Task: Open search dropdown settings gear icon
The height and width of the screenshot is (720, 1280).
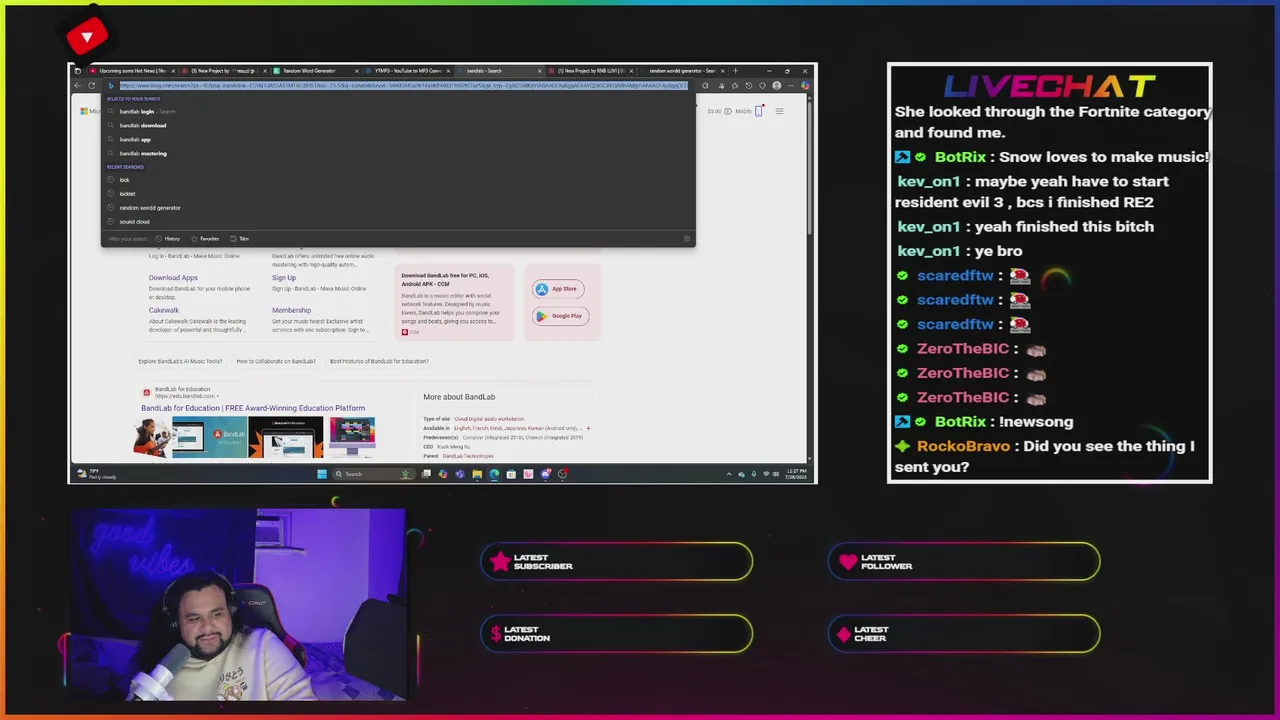Action: tap(686, 239)
